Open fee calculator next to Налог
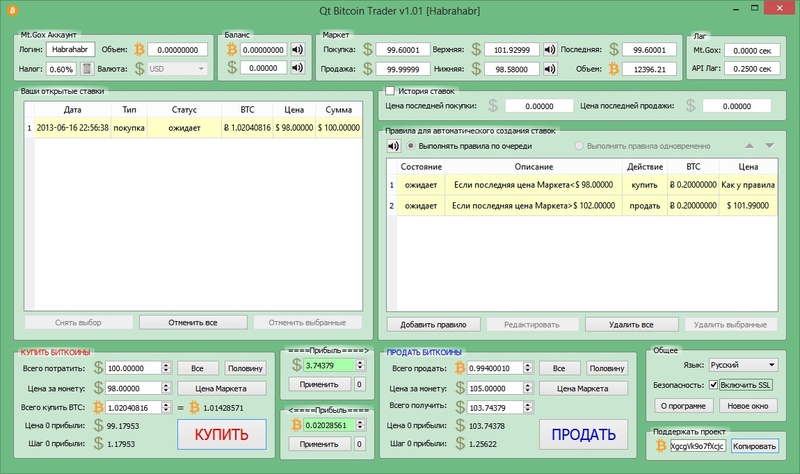 click(x=87, y=68)
